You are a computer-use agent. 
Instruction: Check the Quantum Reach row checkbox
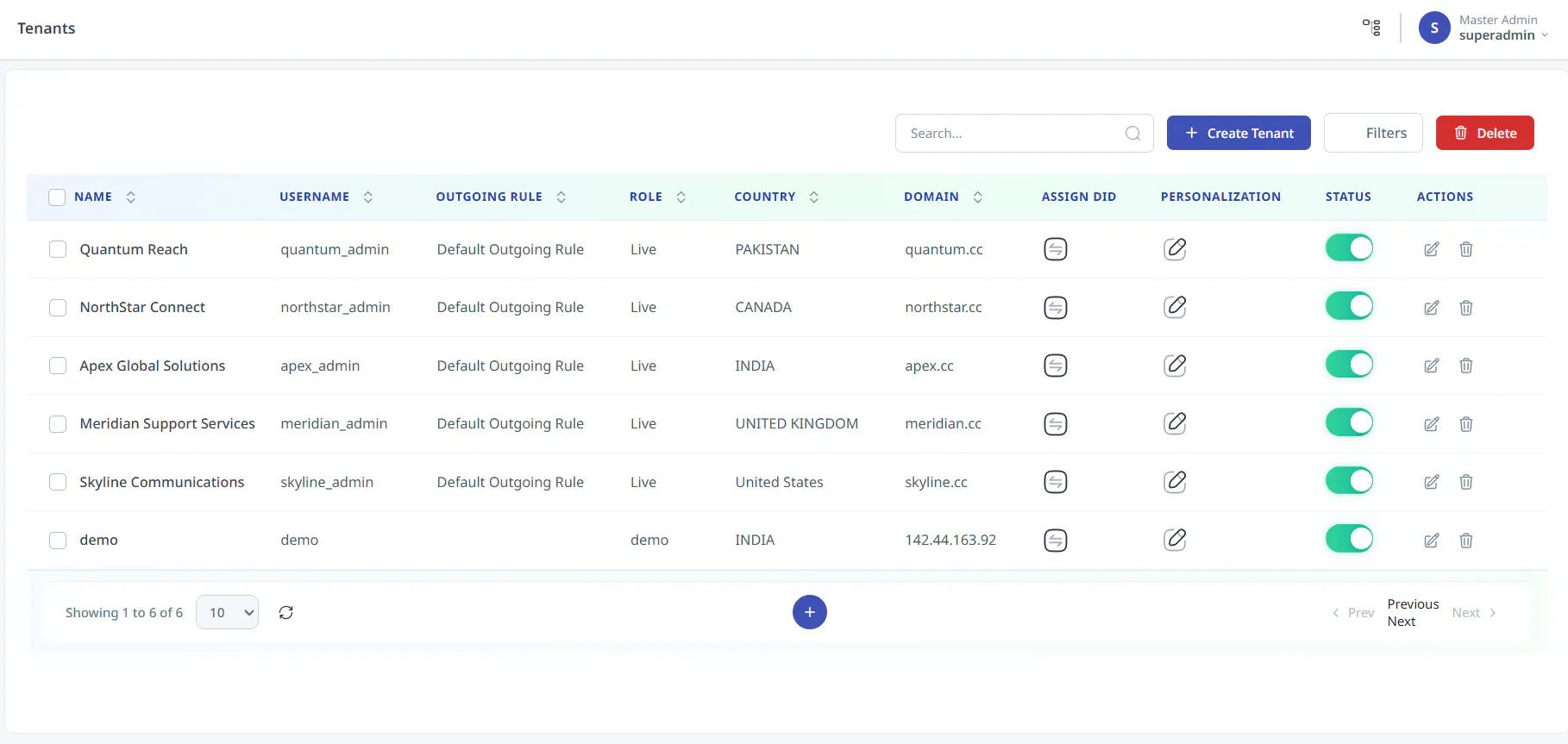point(58,249)
